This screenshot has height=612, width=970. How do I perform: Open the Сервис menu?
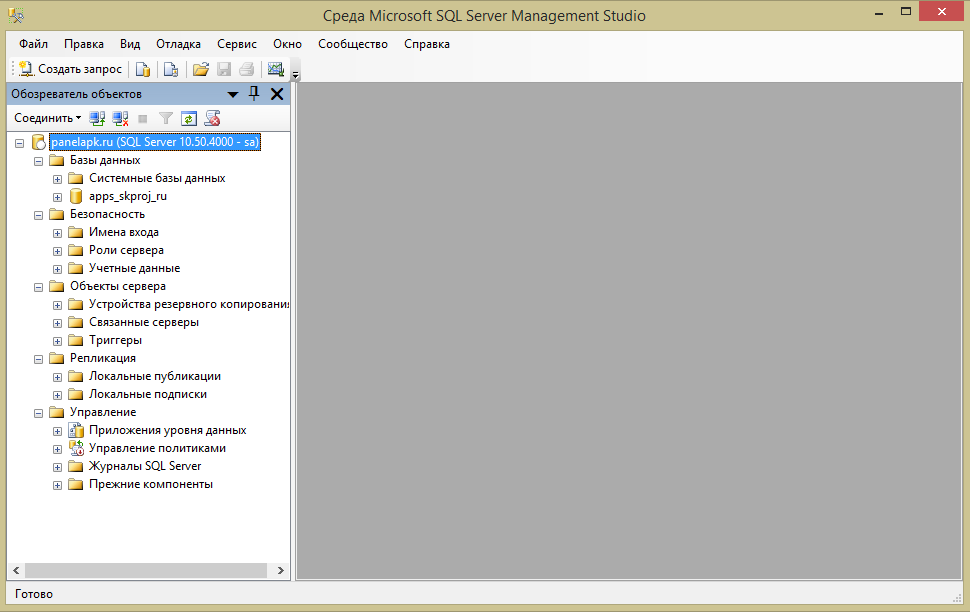(x=237, y=44)
